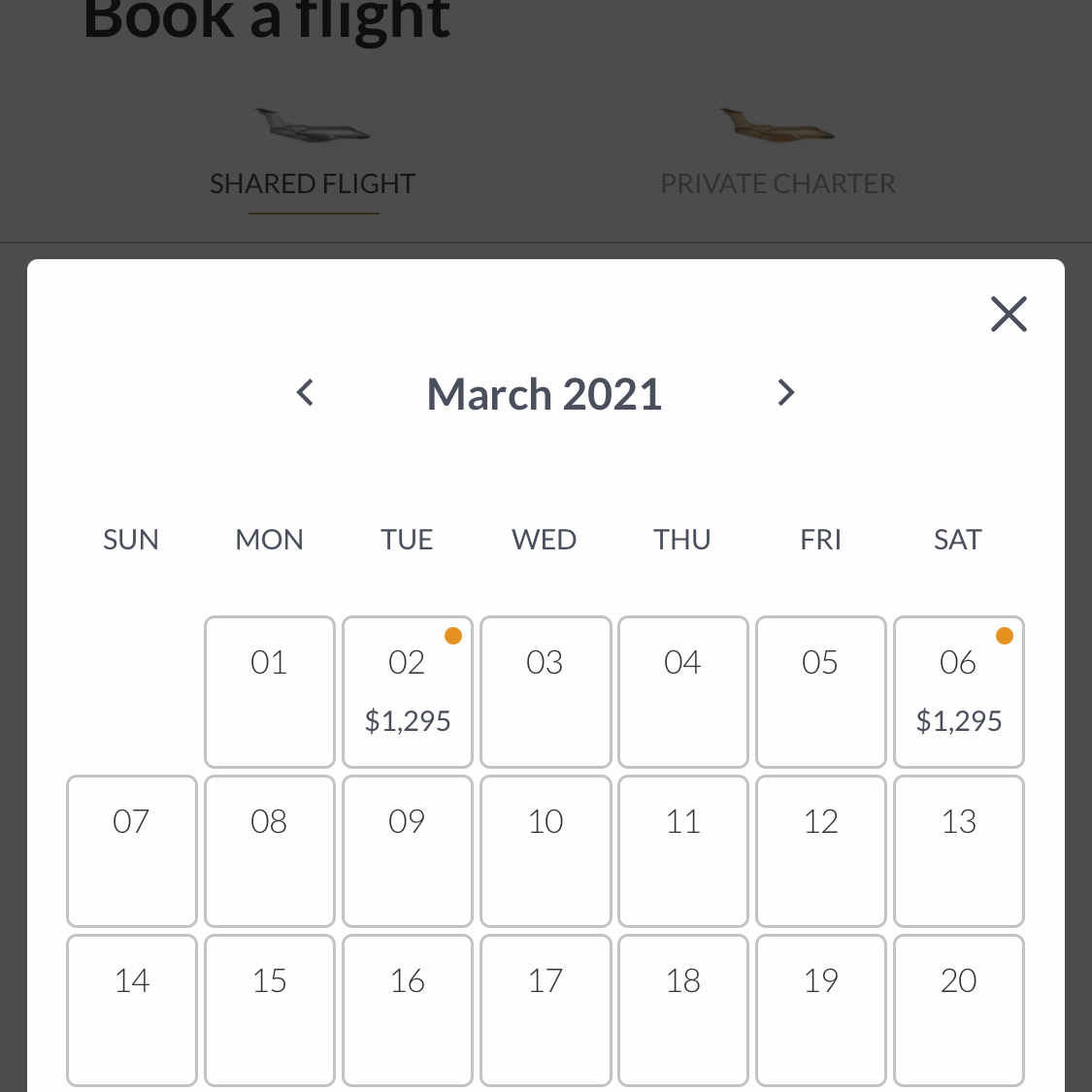Go to the previous month
Viewport: 1092px width, 1092px height.
point(304,392)
